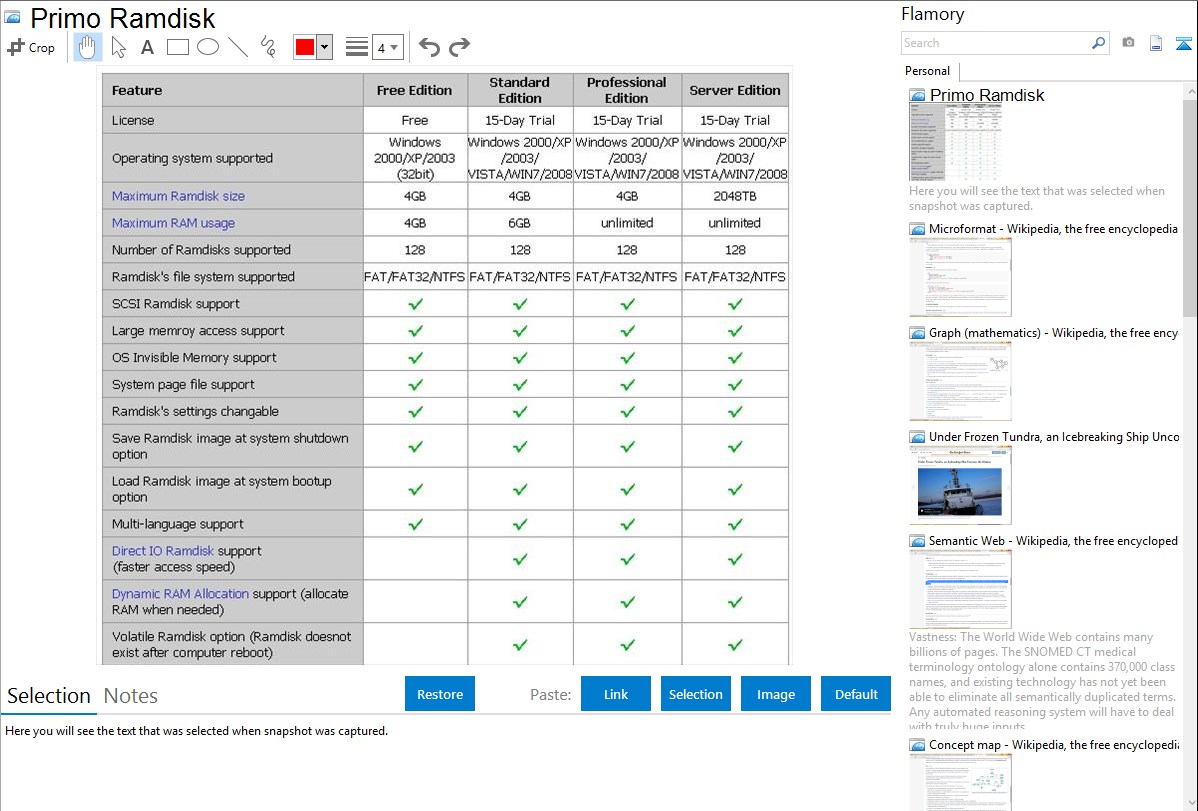The image size is (1198, 811).
Task: Undo the last edit
Action: 429,47
